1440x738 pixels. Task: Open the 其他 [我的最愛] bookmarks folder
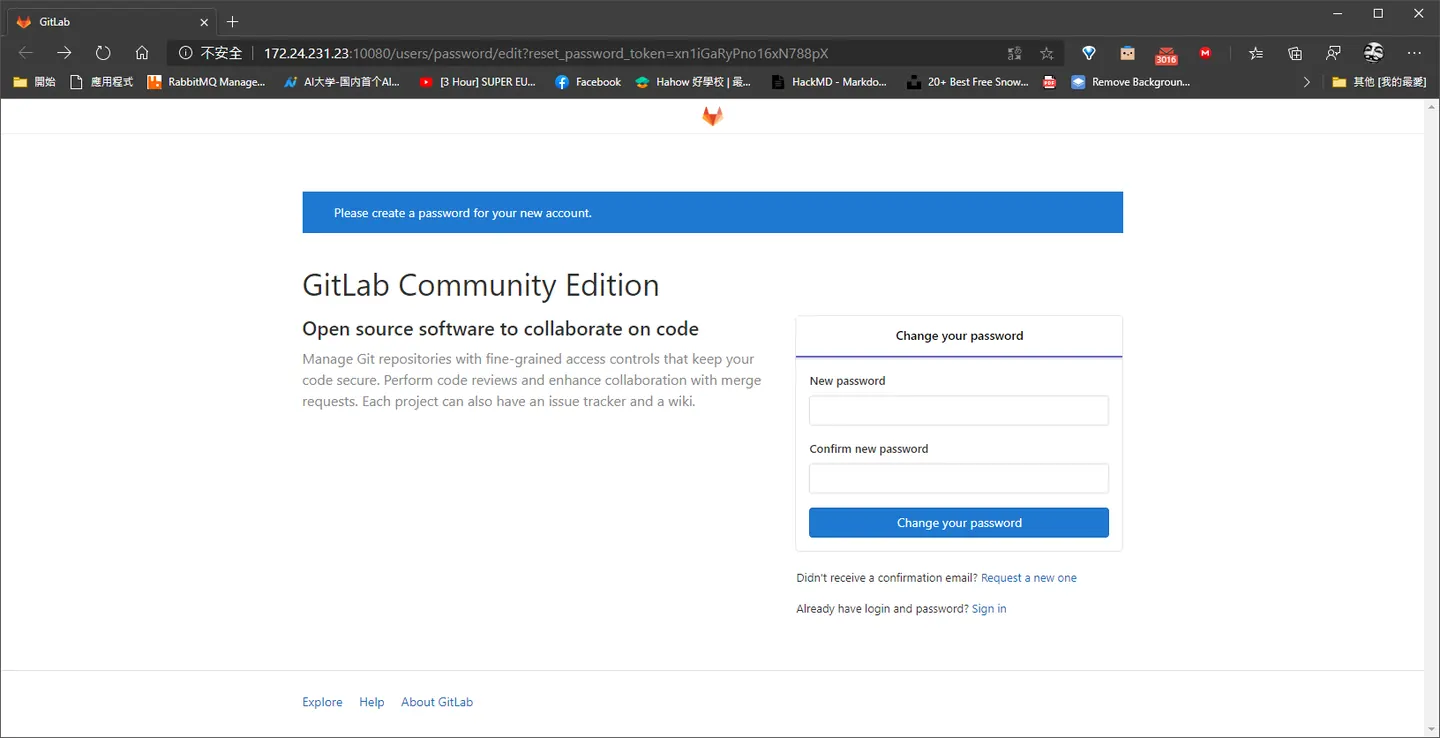click(1379, 82)
